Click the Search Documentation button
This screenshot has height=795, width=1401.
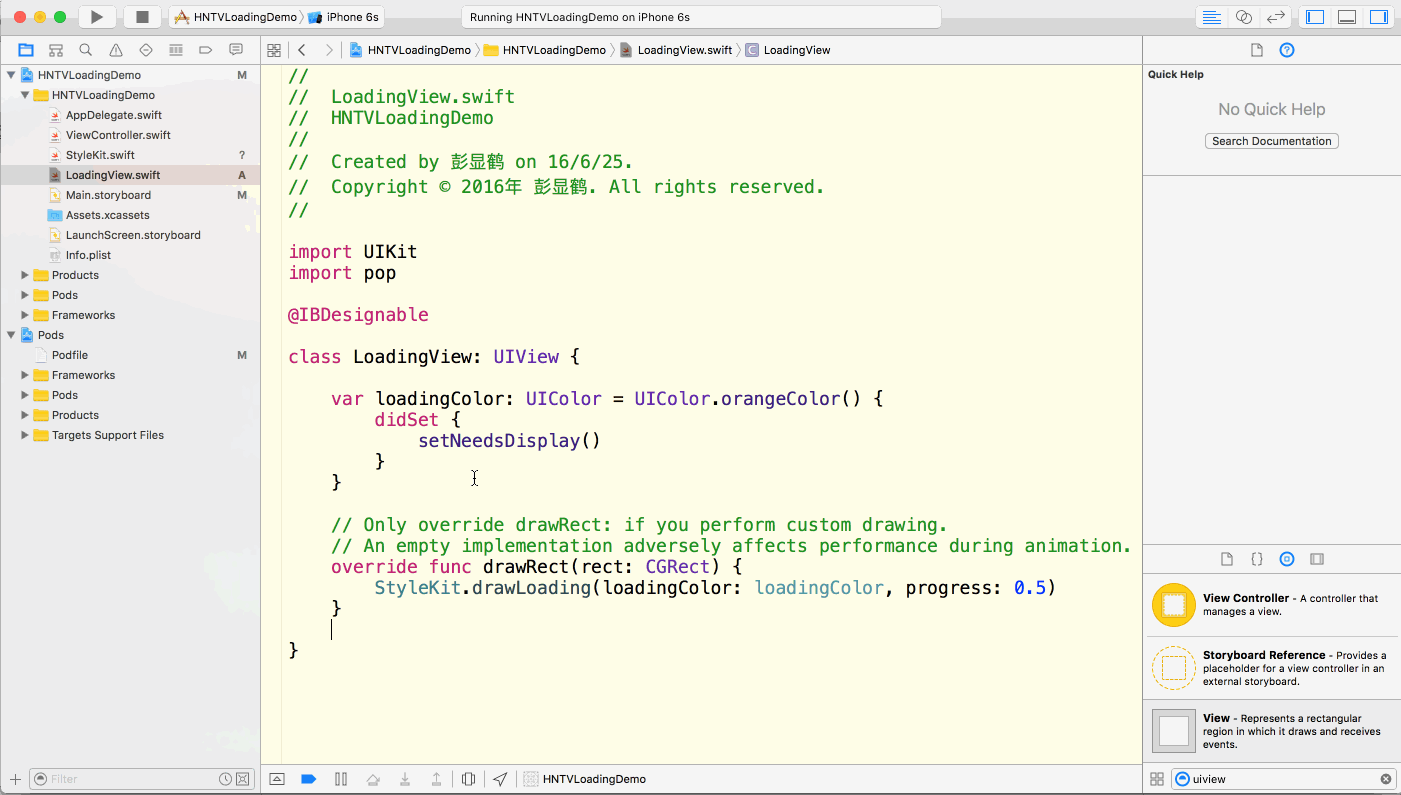point(1271,141)
